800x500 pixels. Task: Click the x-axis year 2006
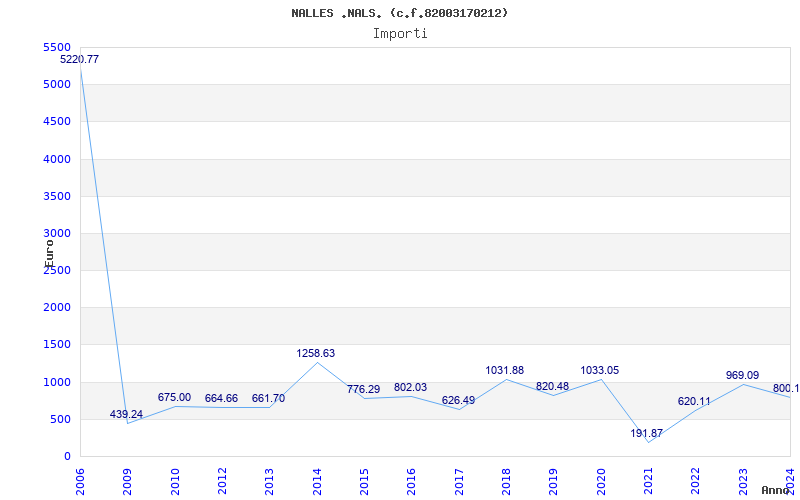click(x=80, y=481)
